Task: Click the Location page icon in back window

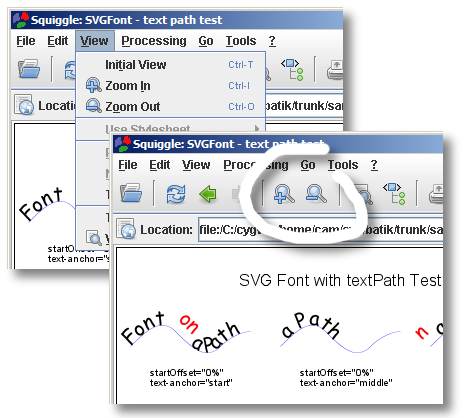Action: pos(24,105)
